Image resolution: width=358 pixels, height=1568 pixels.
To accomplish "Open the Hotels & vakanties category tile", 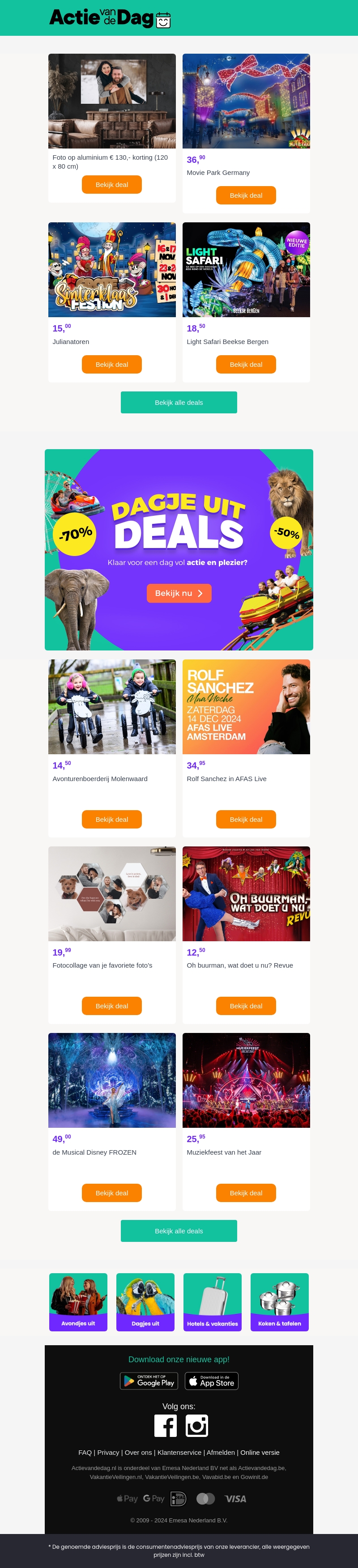I will pyautogui.click(x=213, y=1302).
